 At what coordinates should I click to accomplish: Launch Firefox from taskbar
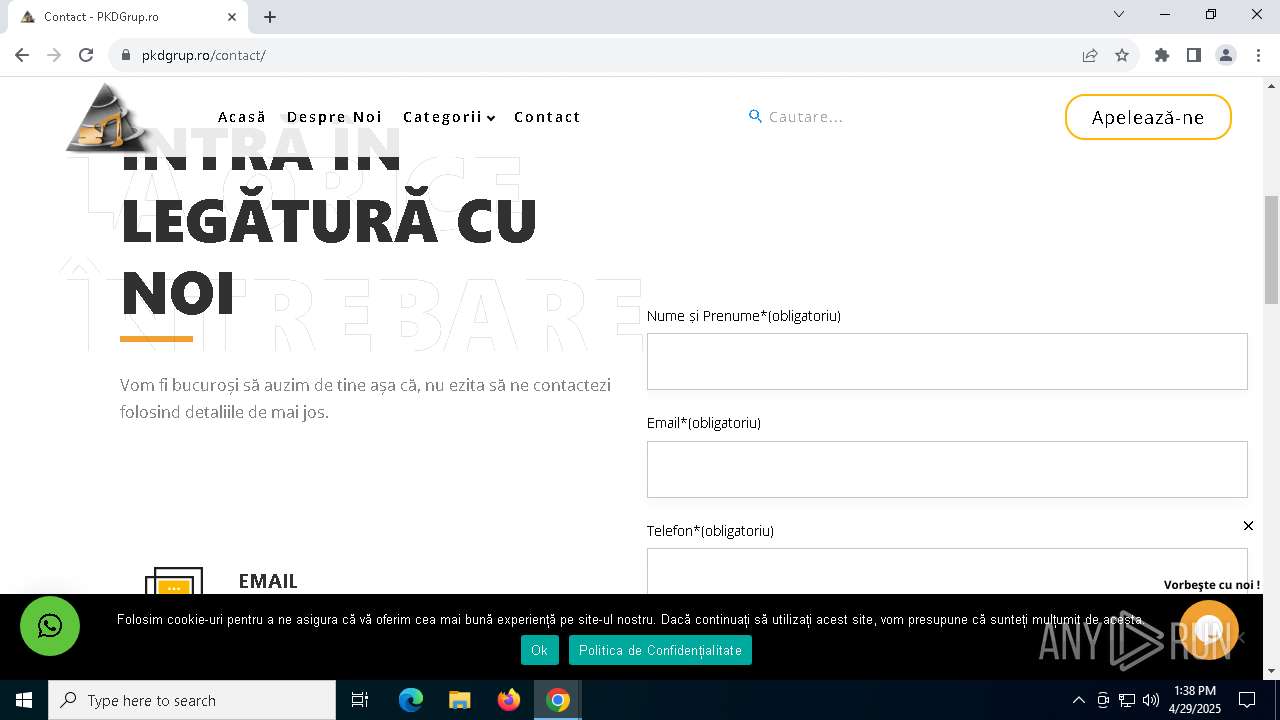(x=509, y=700)
